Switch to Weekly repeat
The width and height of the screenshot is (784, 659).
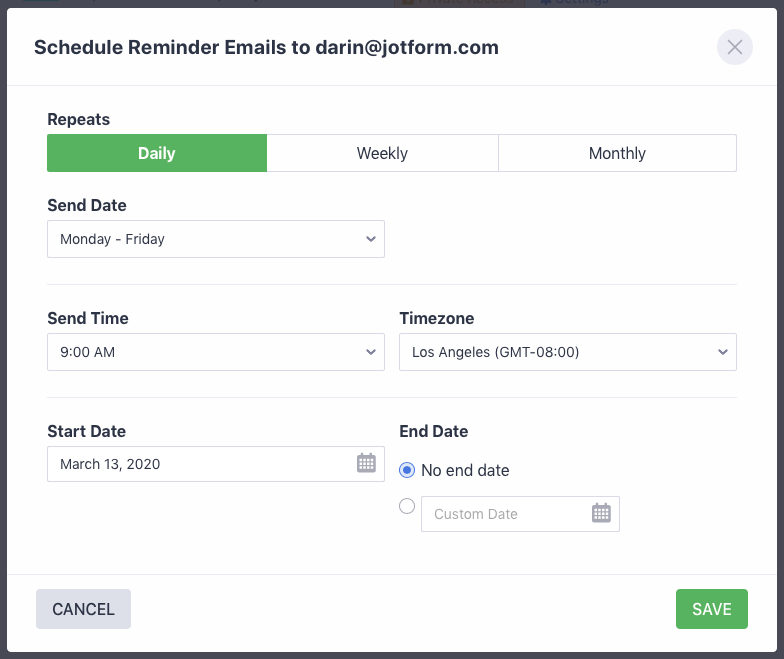(x=382, y=153)
